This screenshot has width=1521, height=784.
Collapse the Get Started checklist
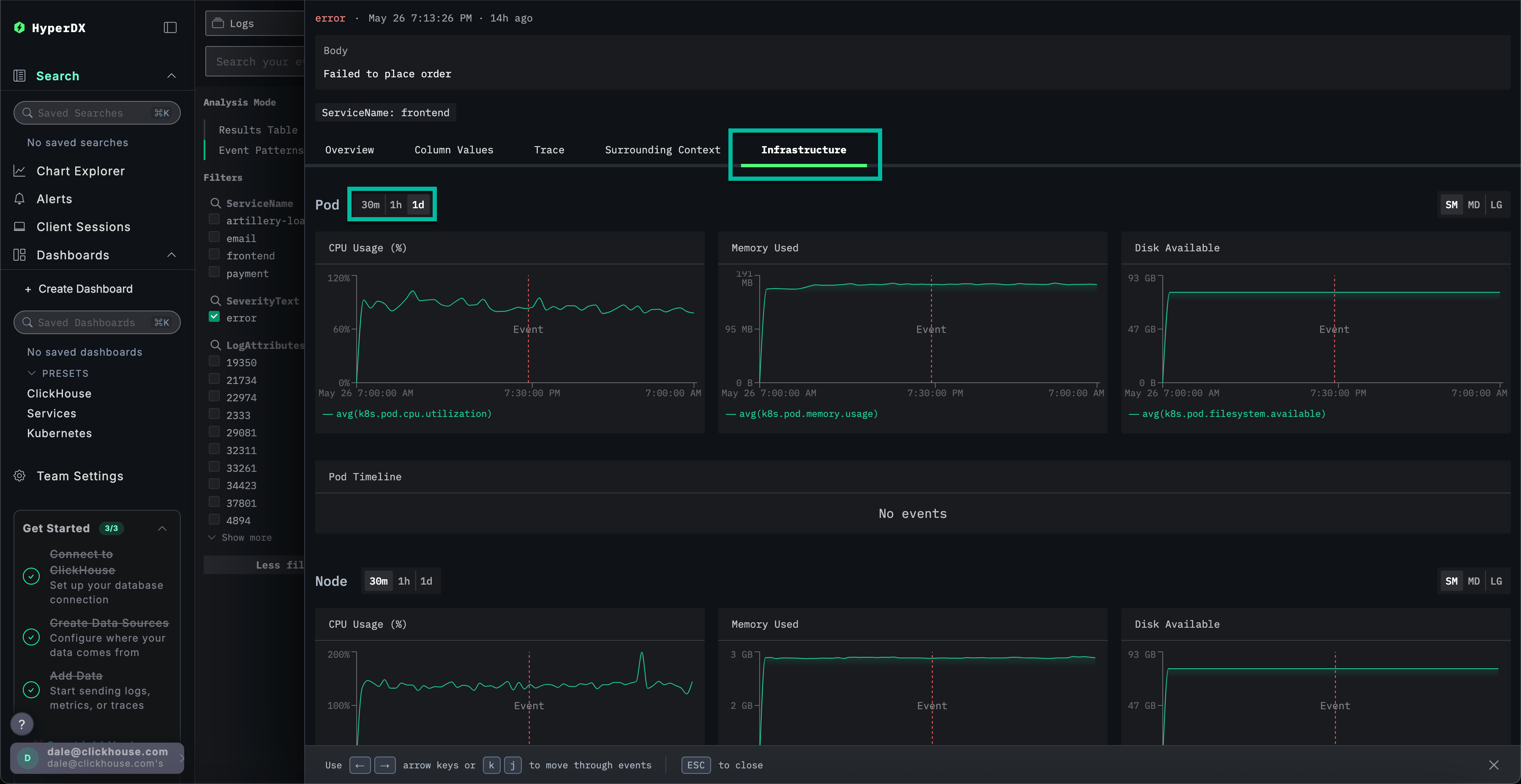[x=162, y=528]
